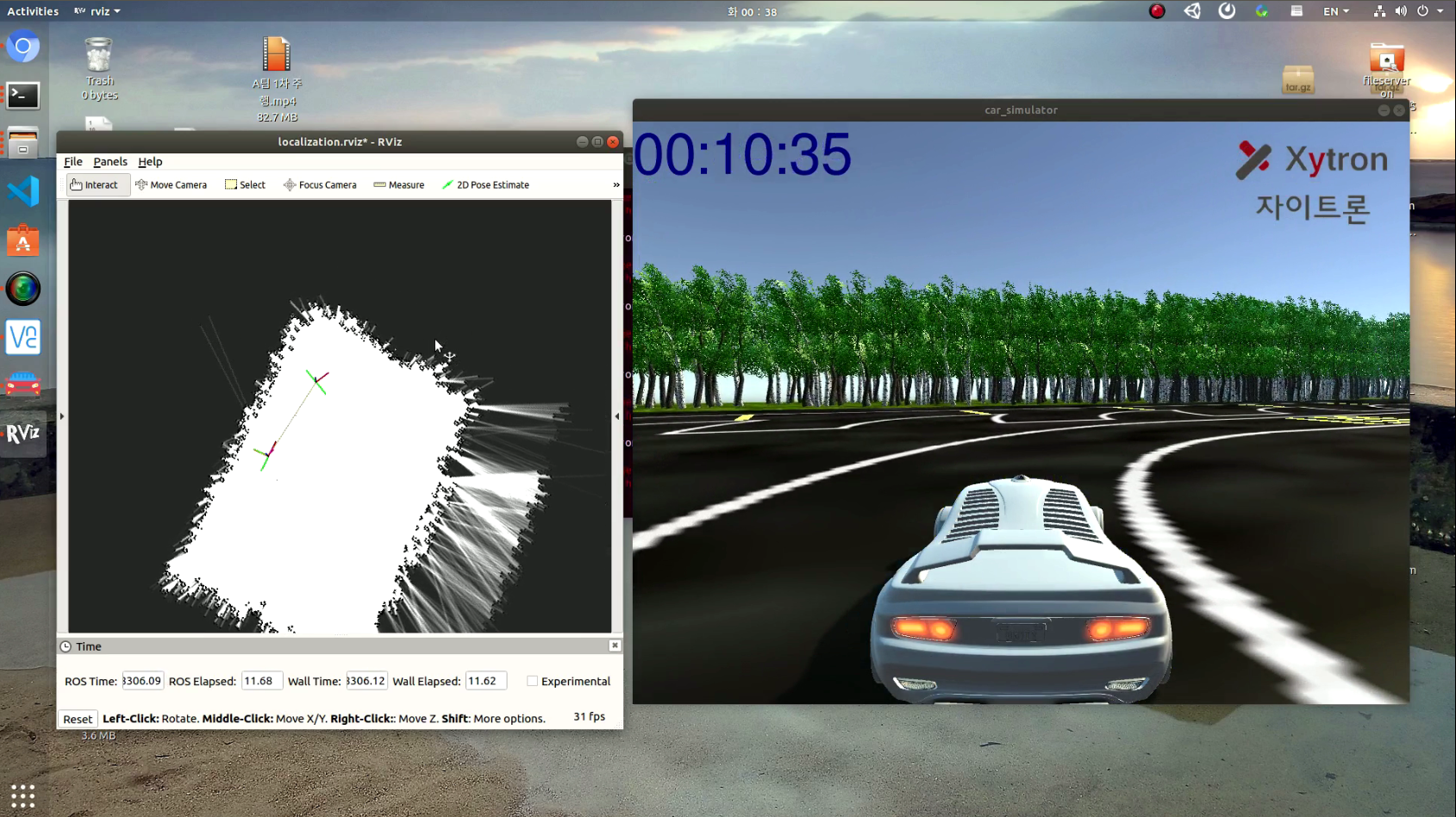This screenshot has width=1456, height=817.
Task: Open the volume icon in top bar
Action: coord(1401,11)
